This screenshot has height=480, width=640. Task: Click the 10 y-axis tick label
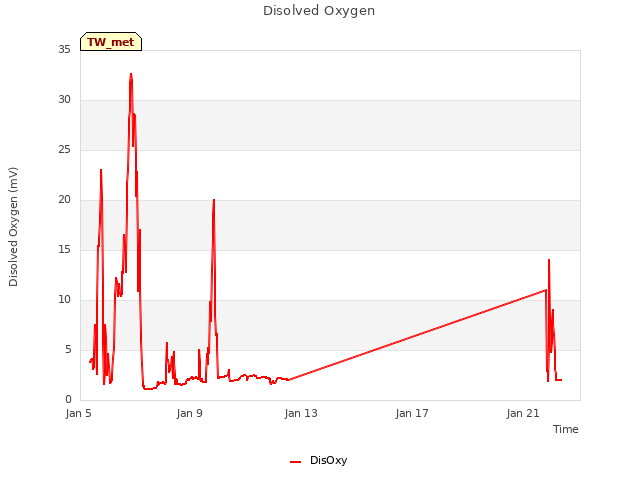click(x=64, y=300)
